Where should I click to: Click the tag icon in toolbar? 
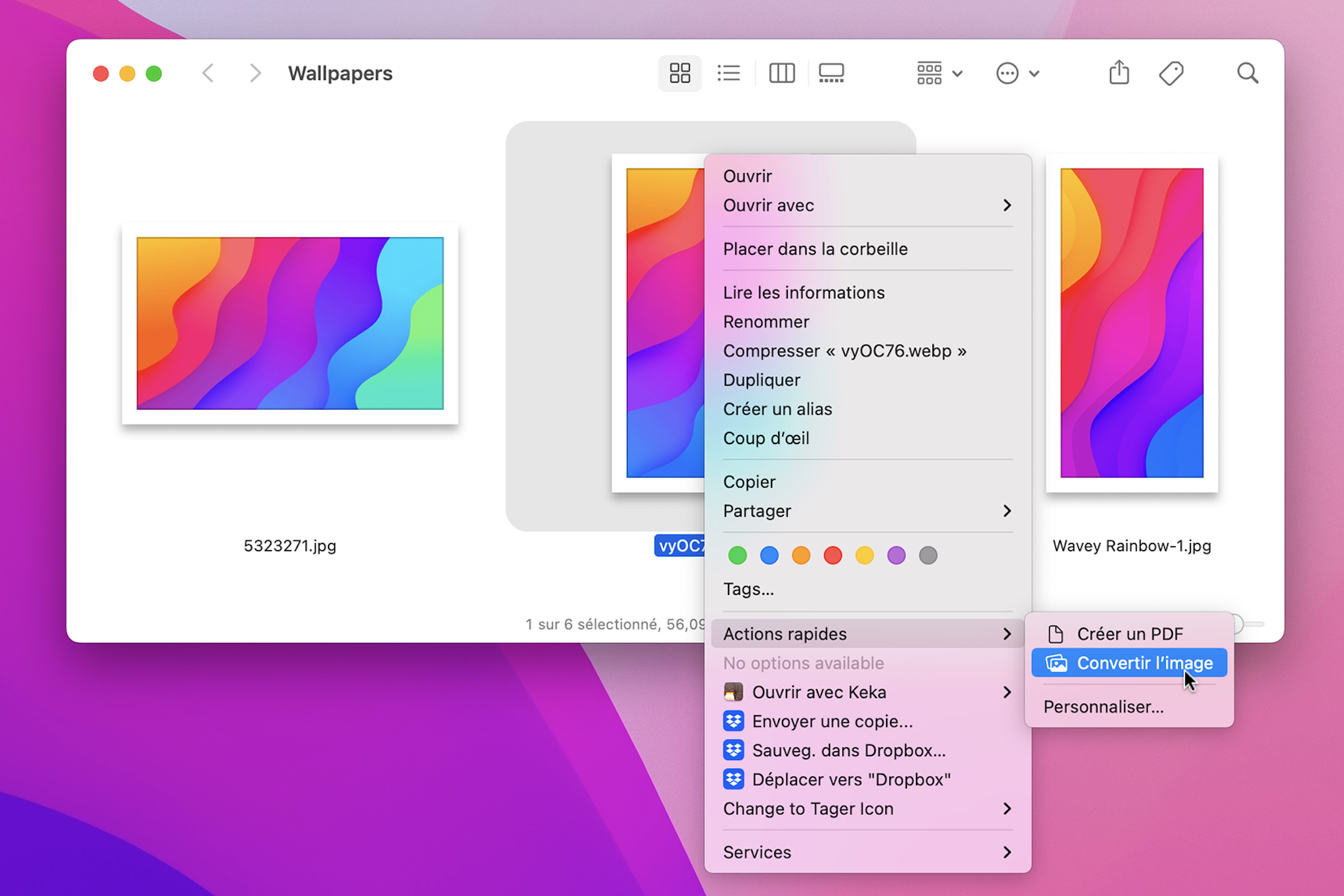1170,73
